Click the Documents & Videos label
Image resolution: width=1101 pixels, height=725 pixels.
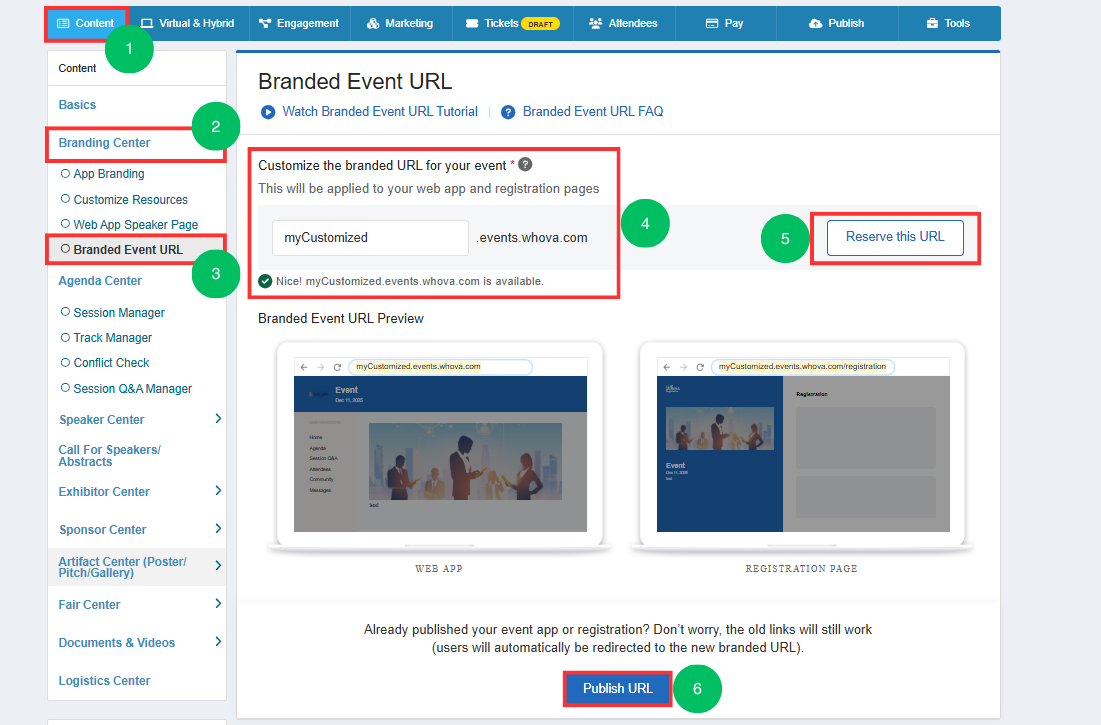pyautogui.click(x=117, y=643)
